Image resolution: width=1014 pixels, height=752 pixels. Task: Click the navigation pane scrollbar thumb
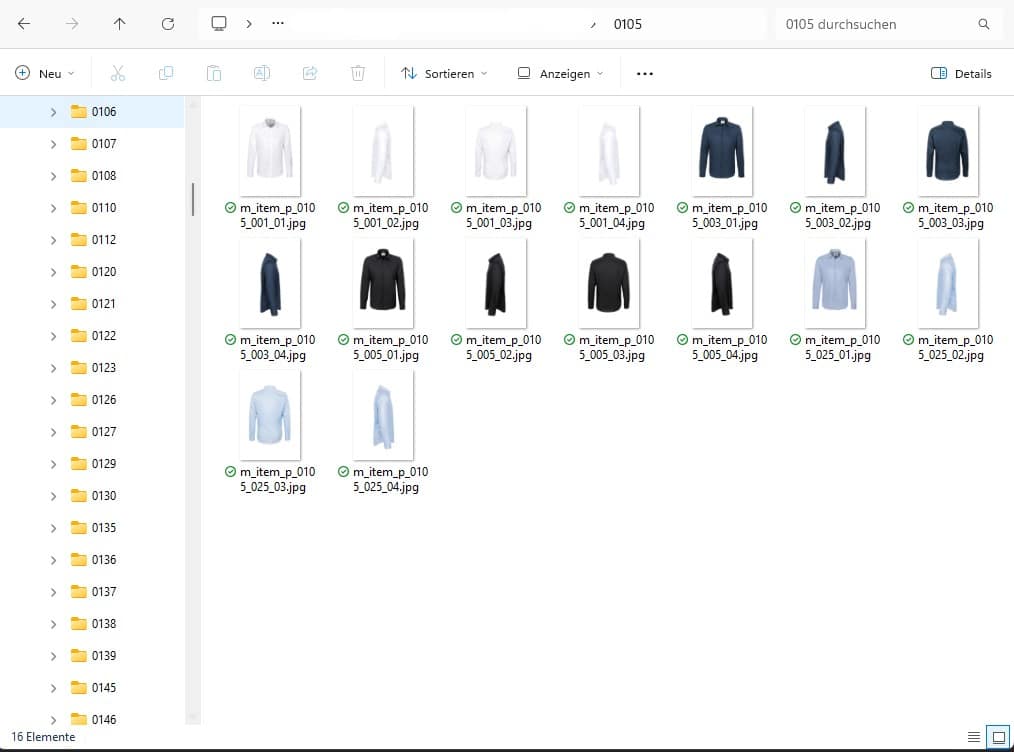(192, 199)
